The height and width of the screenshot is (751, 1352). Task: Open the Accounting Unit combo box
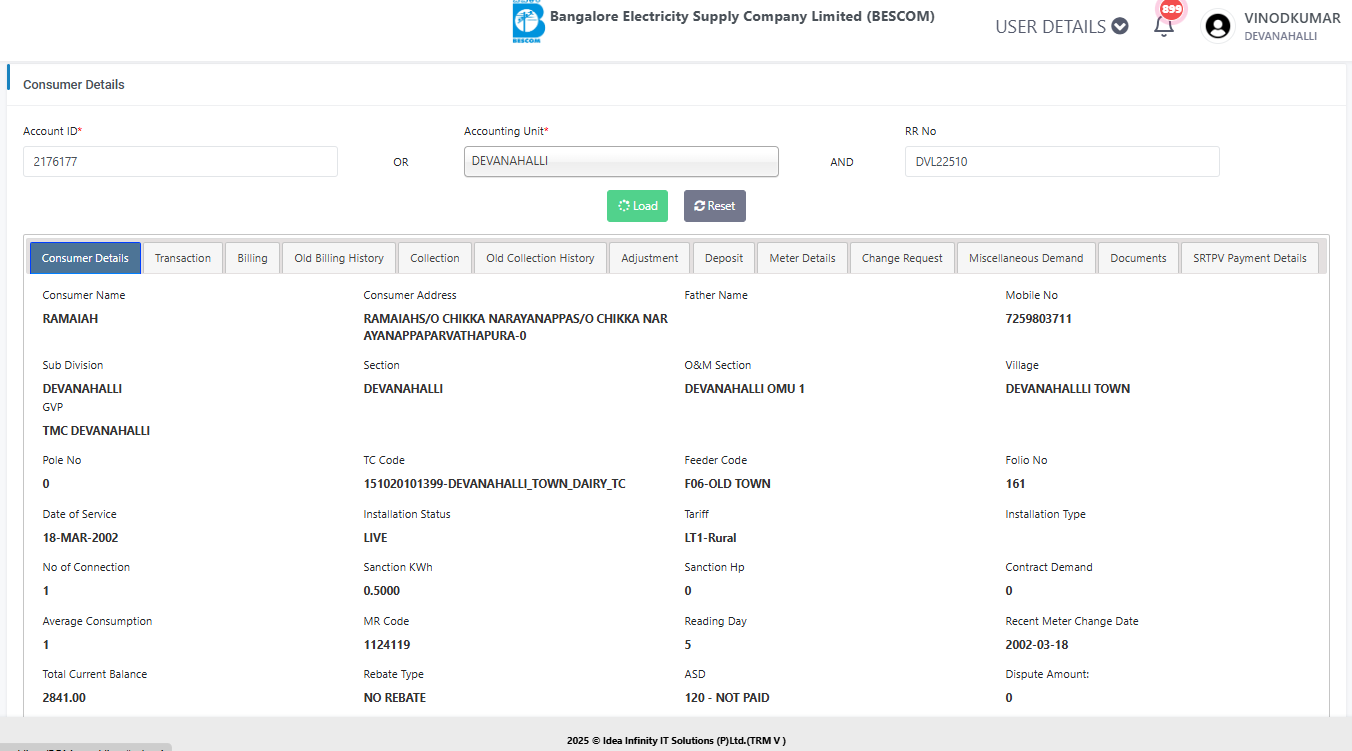click(x=621, y=161)
